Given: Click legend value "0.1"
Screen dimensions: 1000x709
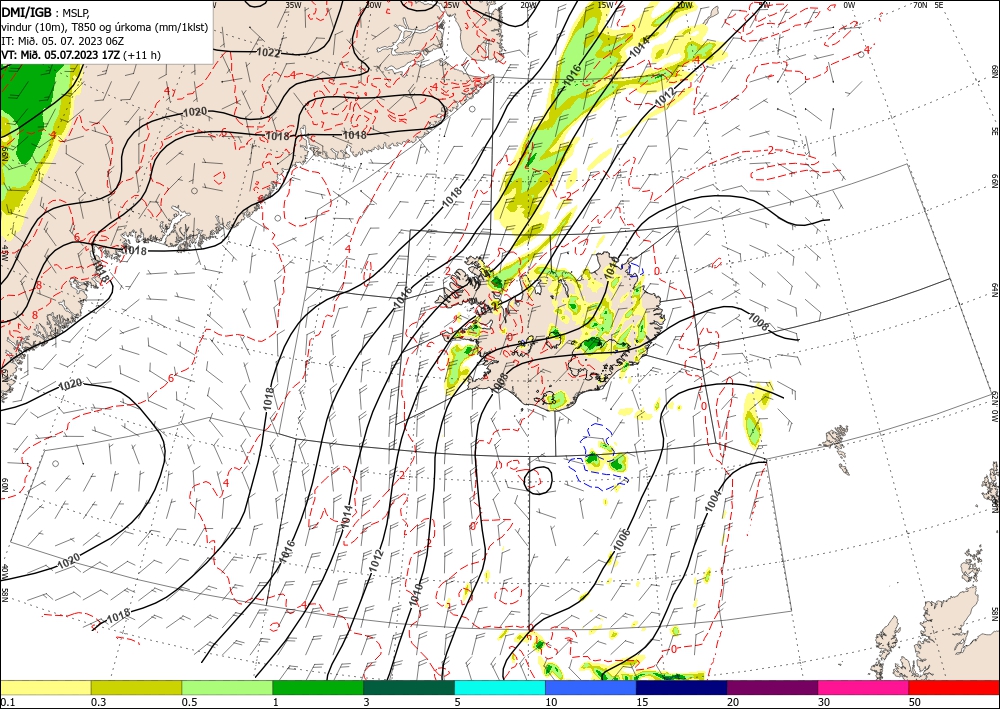Looking at the screenshot, I should [8, 702].
